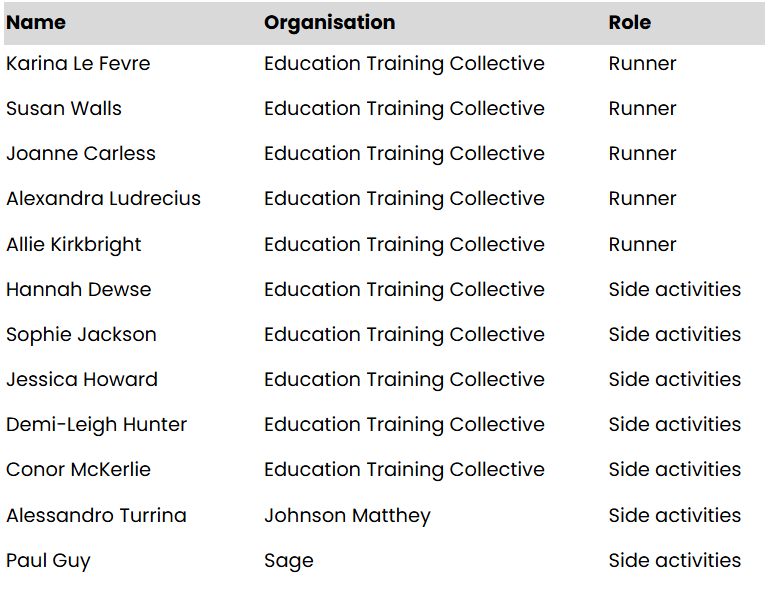This screenshot has height=590, width=766.
Task: Select the Sage organisation entry
Action: coord(288,560)
